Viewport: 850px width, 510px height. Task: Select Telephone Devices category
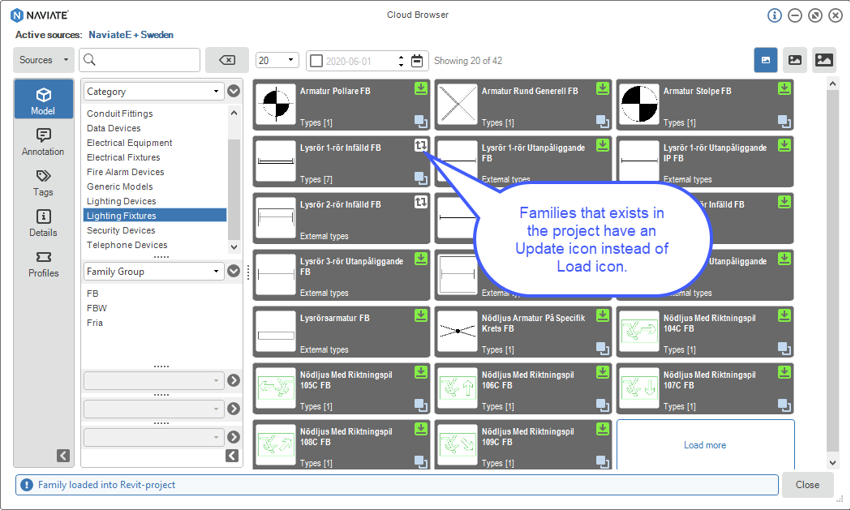(127, 245)
